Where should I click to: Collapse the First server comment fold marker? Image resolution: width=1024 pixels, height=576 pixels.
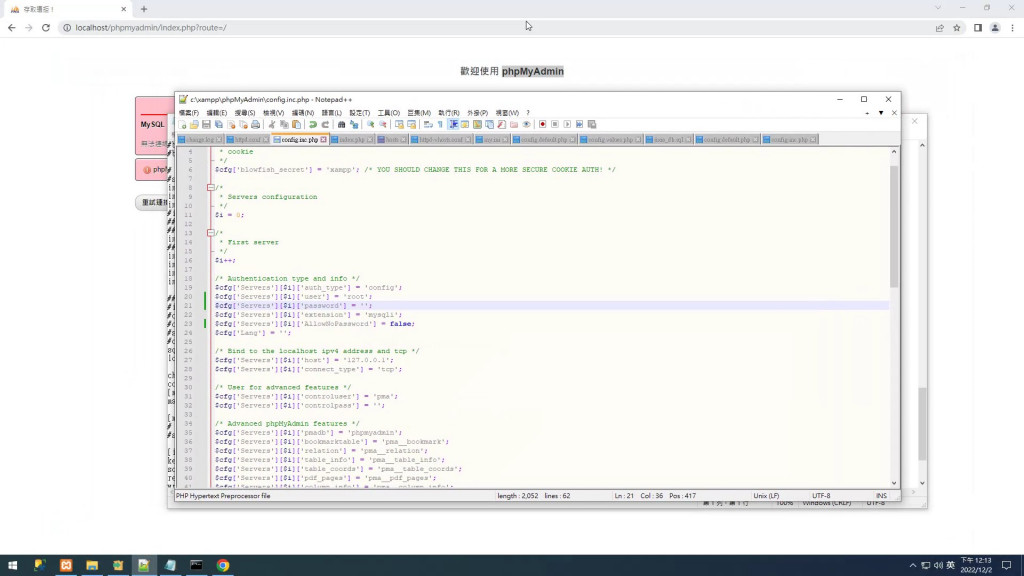tap(210, 233)
